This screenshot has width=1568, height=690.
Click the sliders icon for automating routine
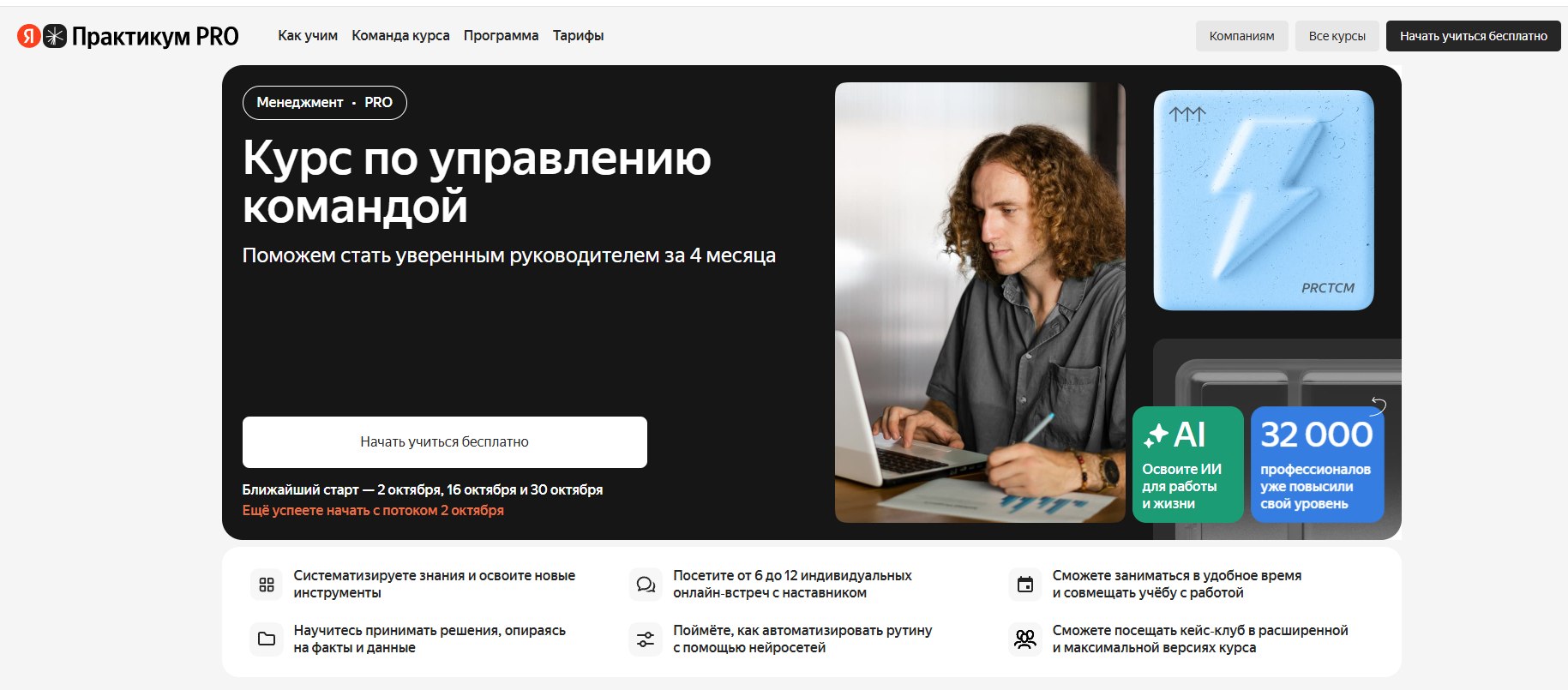pos(646,639)
